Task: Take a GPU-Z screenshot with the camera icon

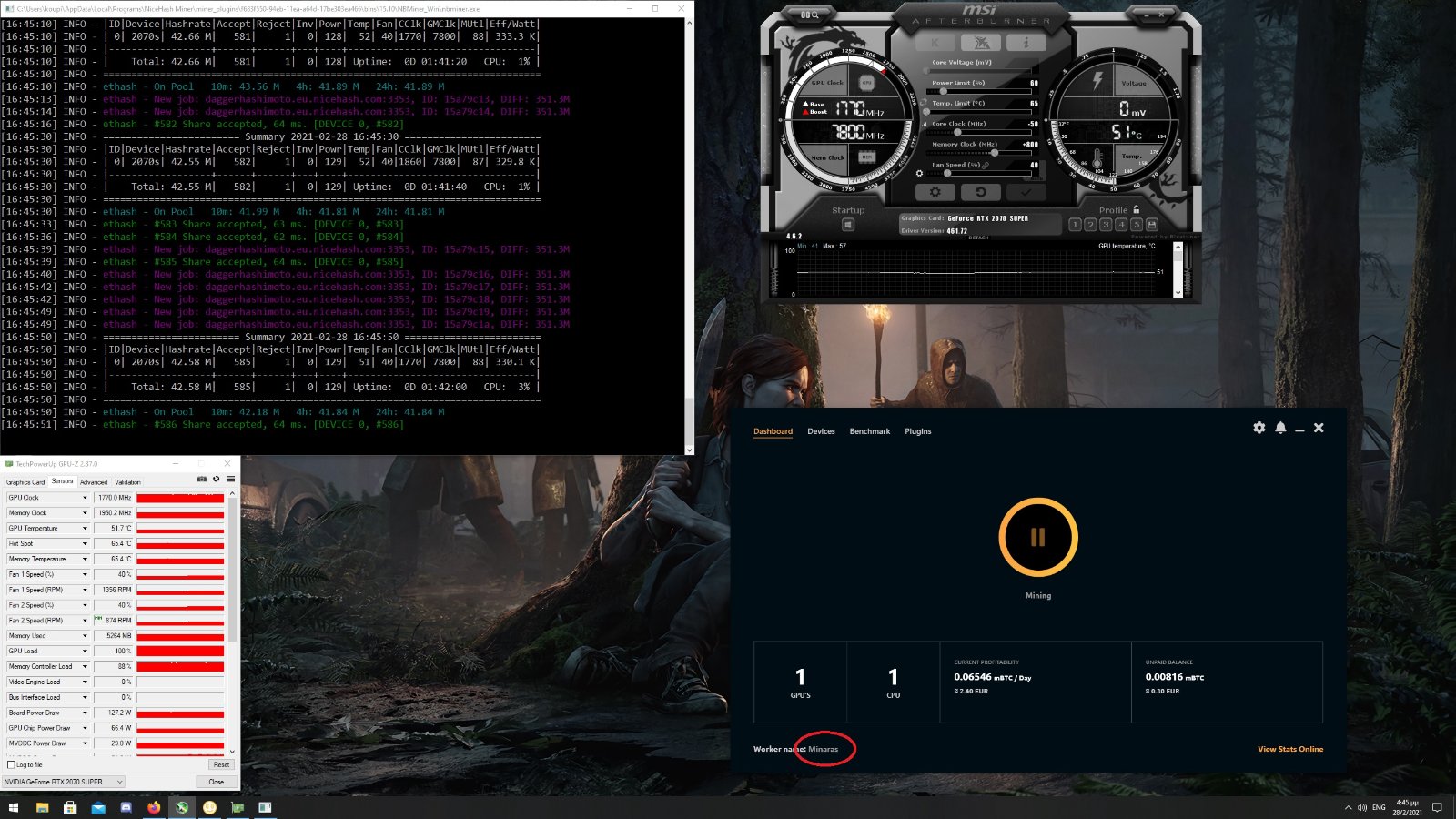Action: coord(202,479)
